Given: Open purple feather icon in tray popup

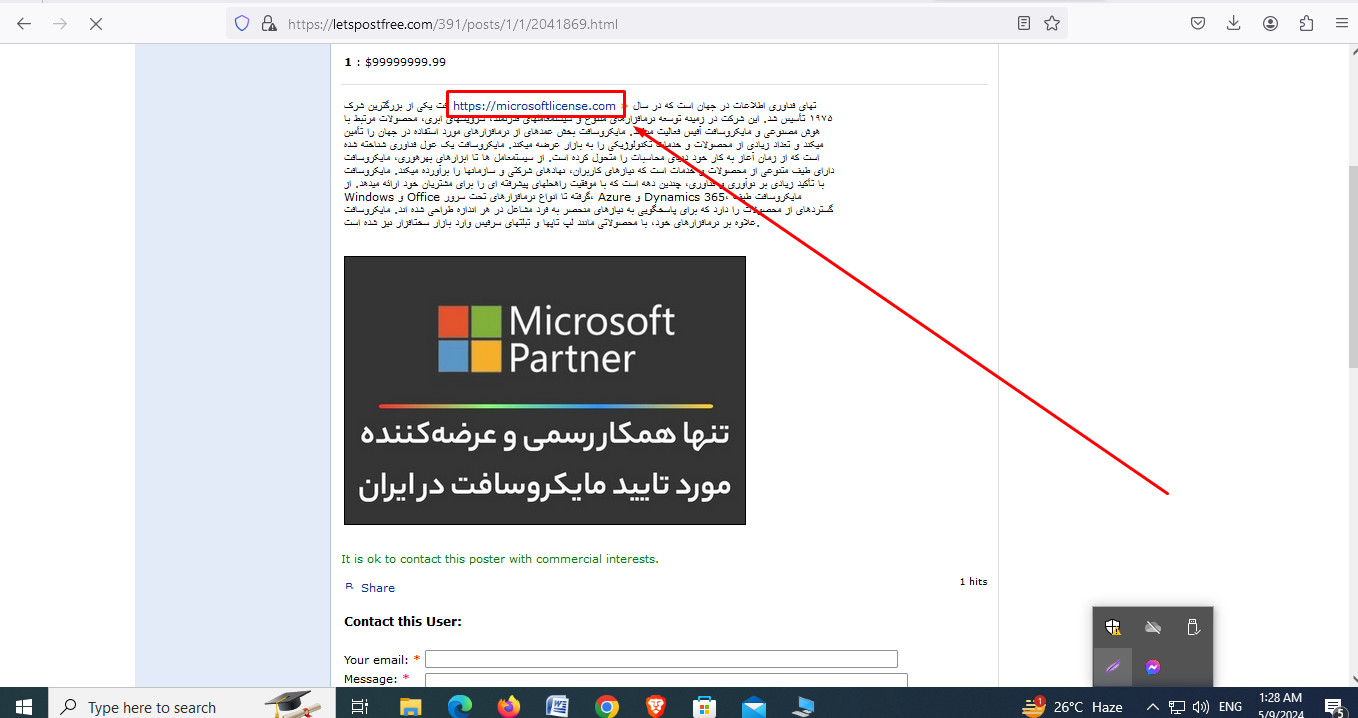Looking at the screenshot, I should point(1112,667).
